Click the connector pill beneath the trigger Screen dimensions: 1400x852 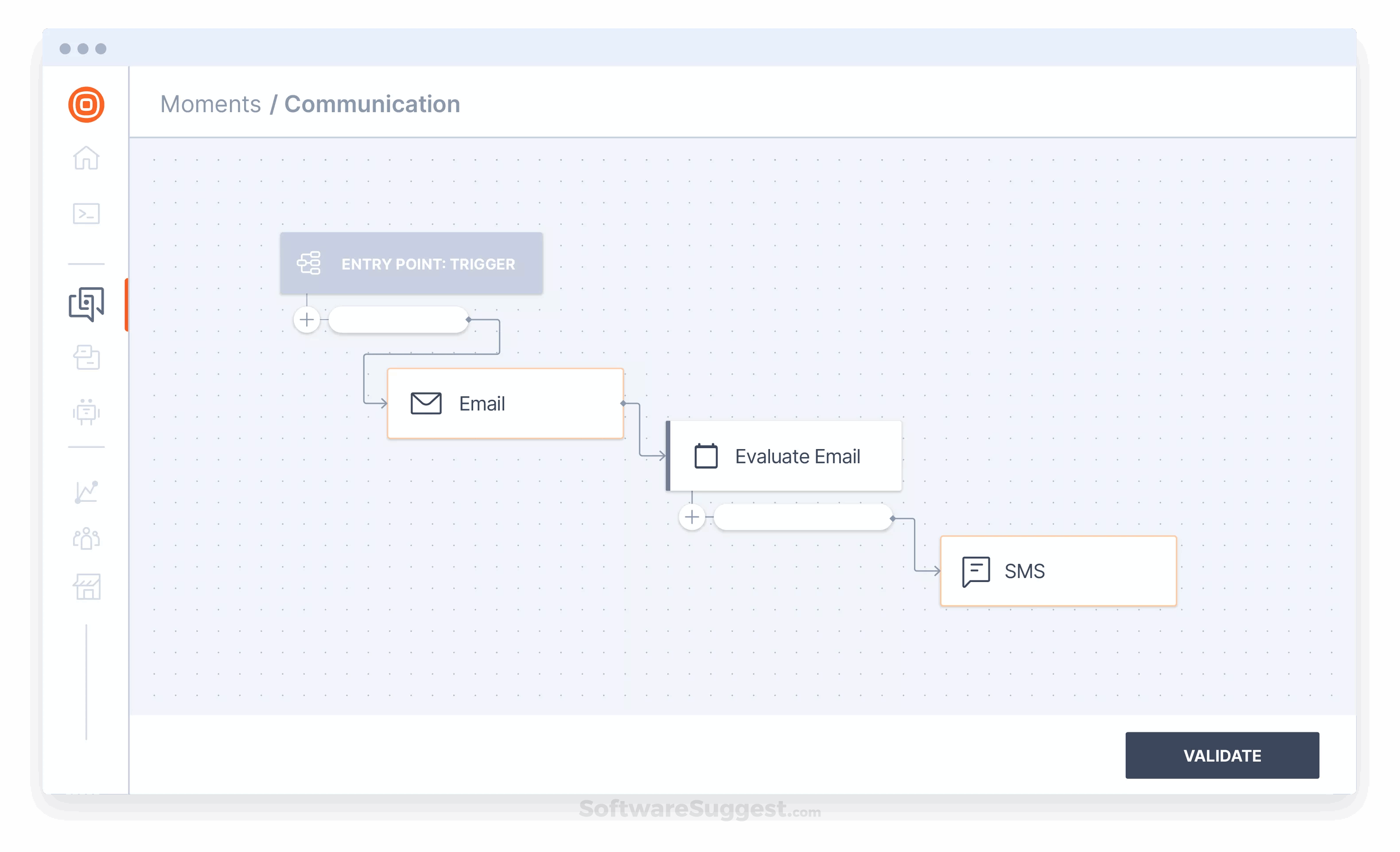point(398,320)
